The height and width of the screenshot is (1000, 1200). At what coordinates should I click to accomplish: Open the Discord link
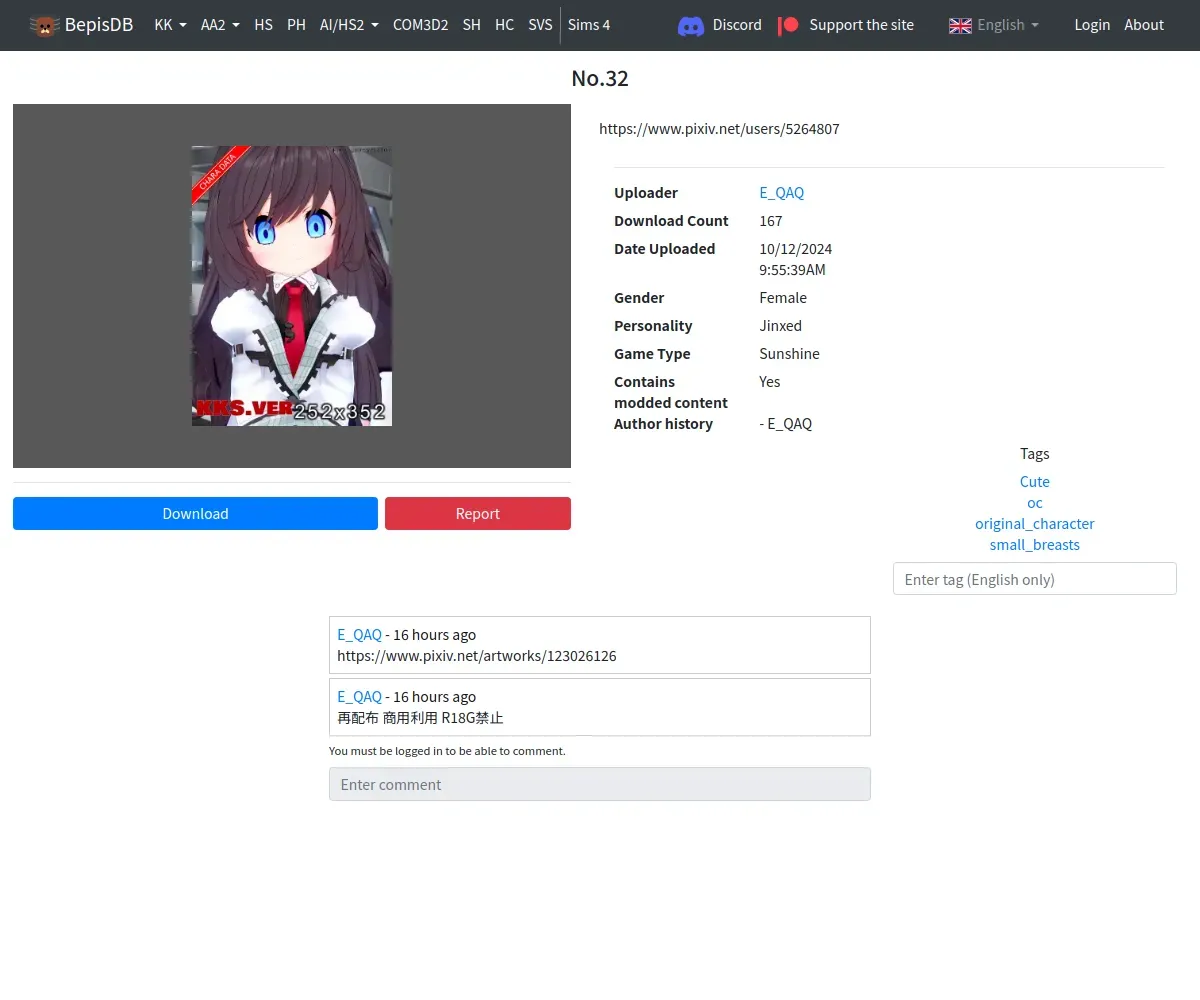coord(737,25)
